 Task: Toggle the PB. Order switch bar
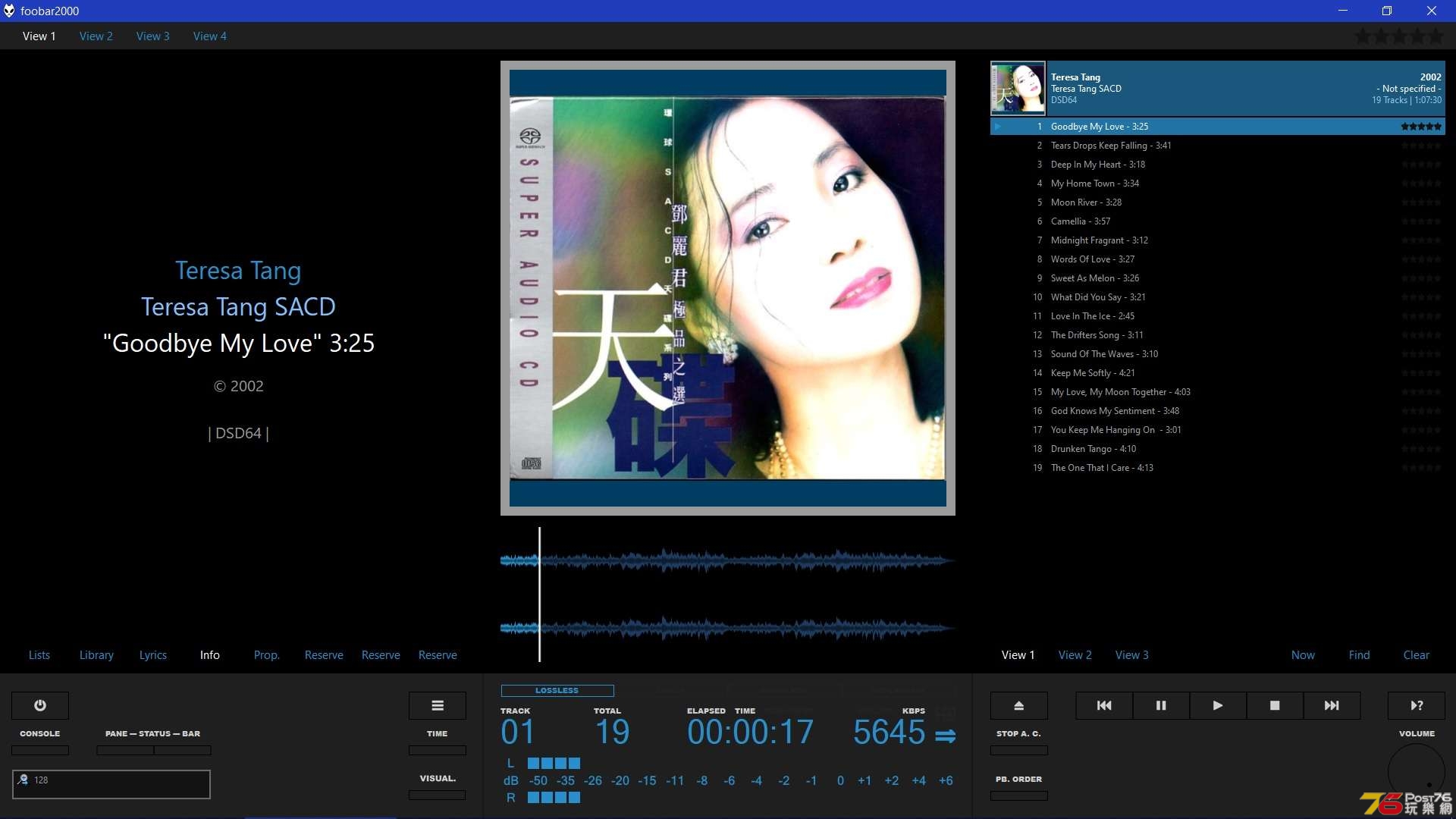[1019, 795]
